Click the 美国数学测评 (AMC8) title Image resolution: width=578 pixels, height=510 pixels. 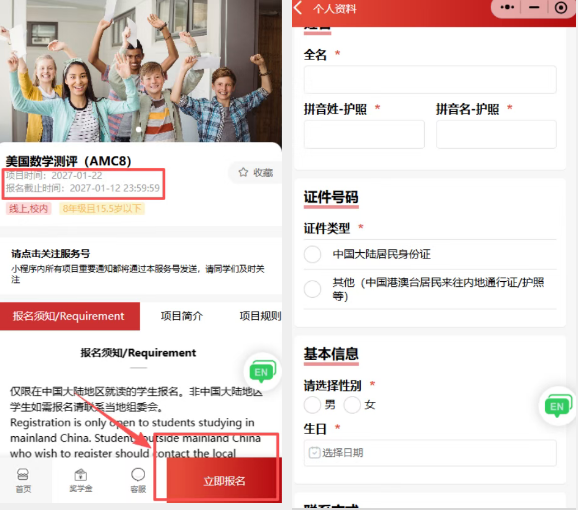69,161
